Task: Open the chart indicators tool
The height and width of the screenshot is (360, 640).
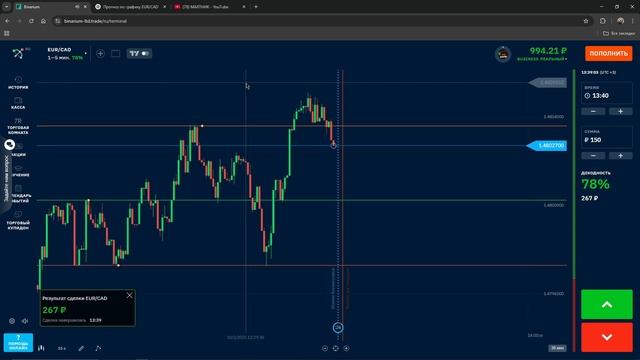Action: pos(98,348)
